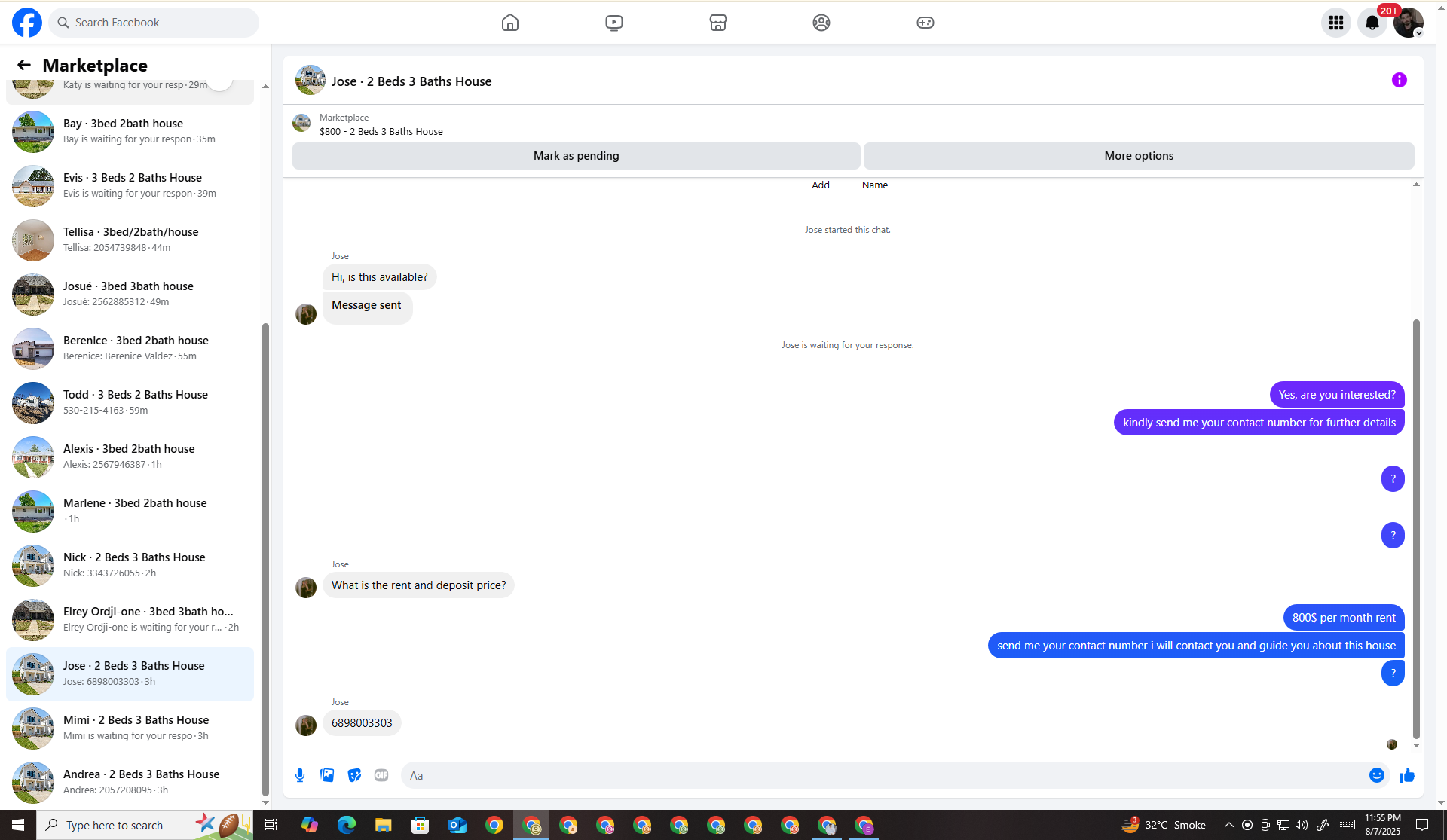Image resolution: width=1447 pixels, height=840 pixels.
Task: Click the Aa message input field
Action: coord(882,775)
